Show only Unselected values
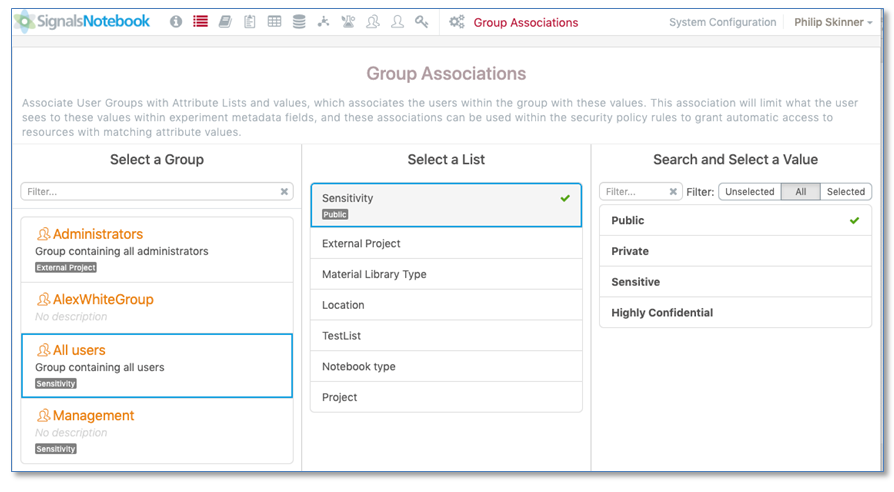 tap(749, 192)
